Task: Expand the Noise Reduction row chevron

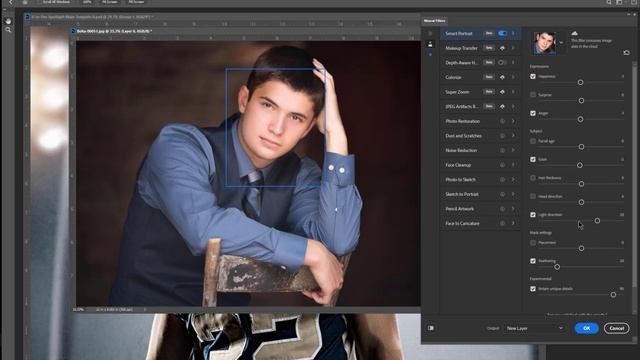Action: tap(513, 151)
